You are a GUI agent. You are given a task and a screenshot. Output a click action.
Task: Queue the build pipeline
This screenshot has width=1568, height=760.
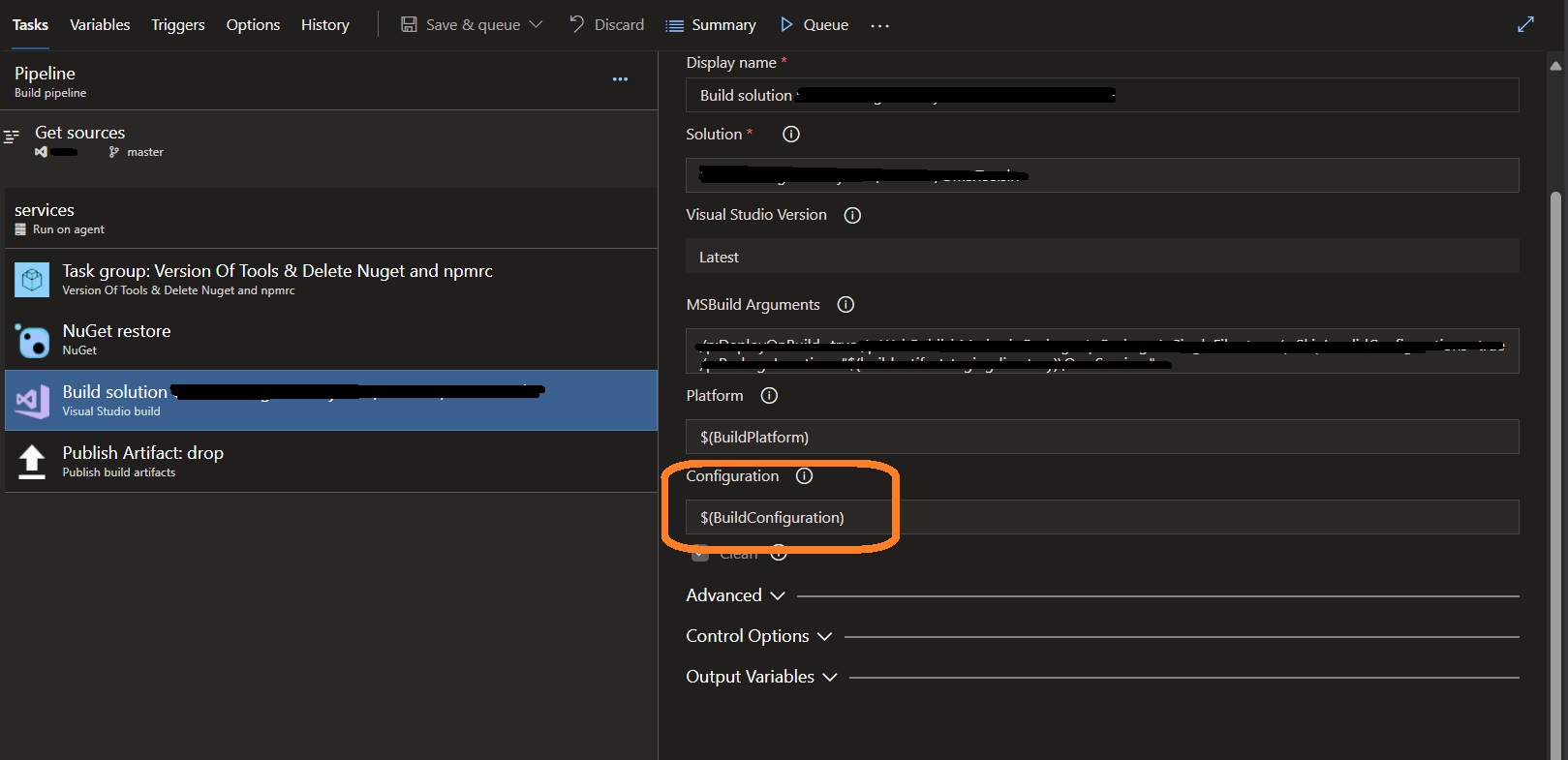pyautogui.click(x=815, y=24)
